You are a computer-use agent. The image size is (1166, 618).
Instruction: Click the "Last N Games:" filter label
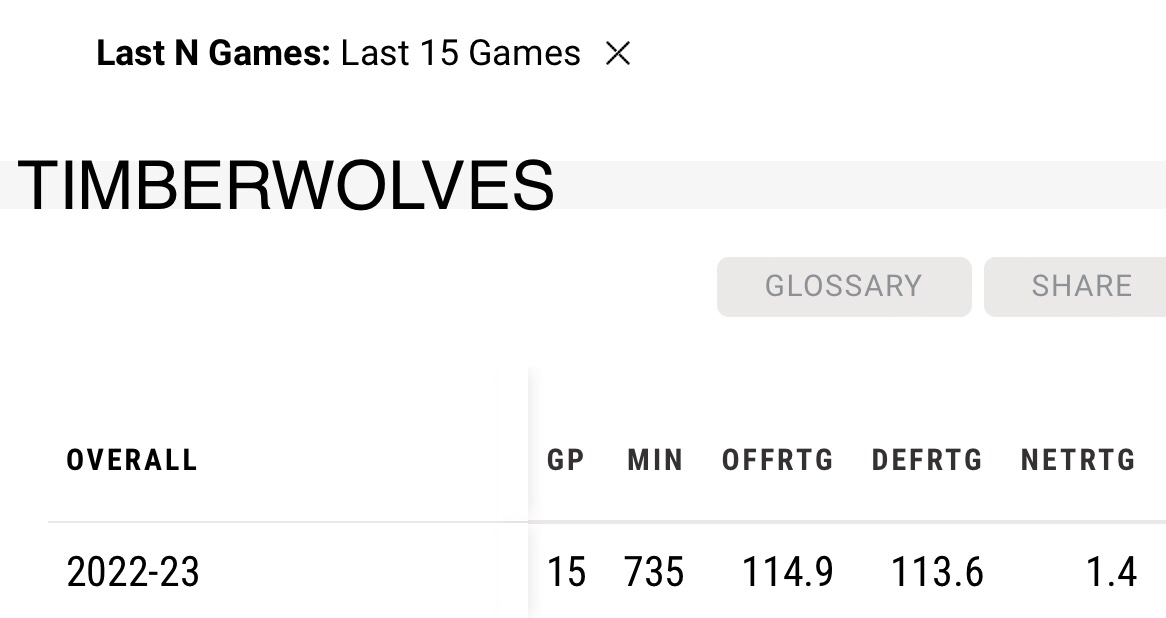click(213, 54)
